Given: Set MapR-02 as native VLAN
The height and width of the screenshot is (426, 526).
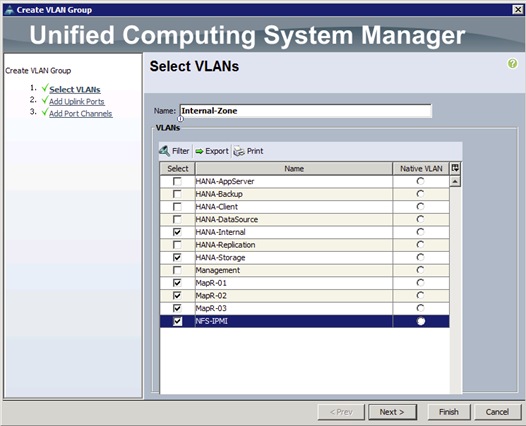Looking at the screenshot, I should (420, 296).
